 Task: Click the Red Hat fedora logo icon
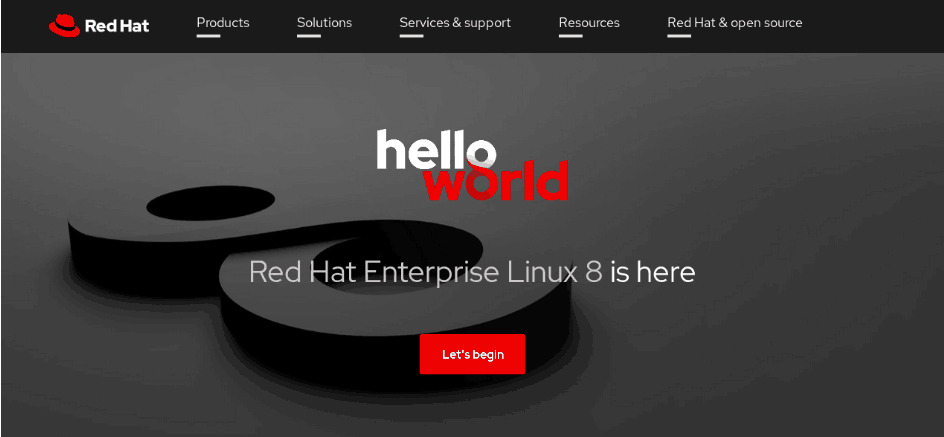(x=64, y=25)
